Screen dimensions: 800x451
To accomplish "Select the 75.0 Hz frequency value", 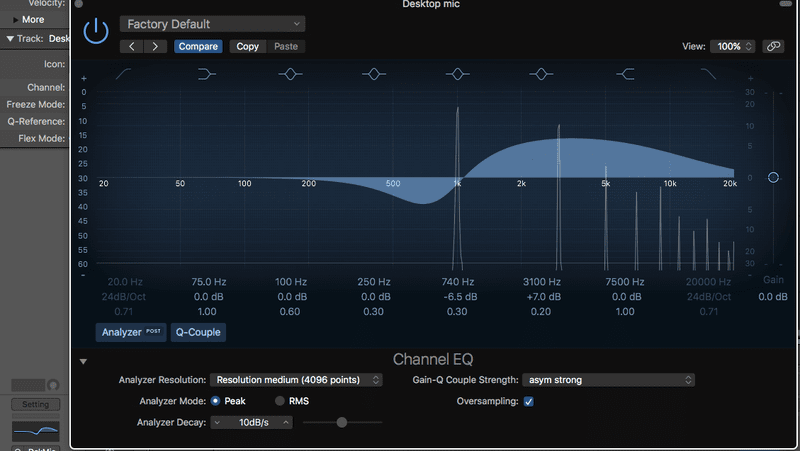I will (209, 282).
